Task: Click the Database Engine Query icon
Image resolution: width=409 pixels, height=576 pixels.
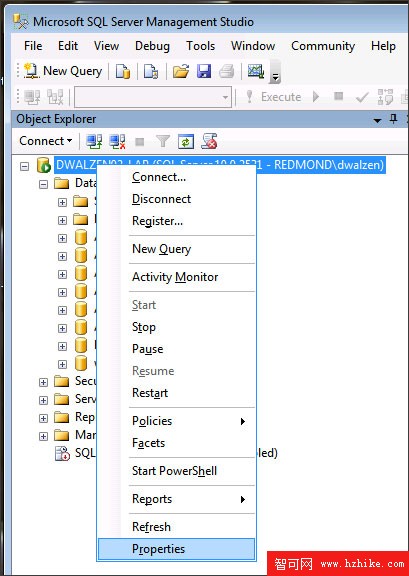Action: point(123,71)
